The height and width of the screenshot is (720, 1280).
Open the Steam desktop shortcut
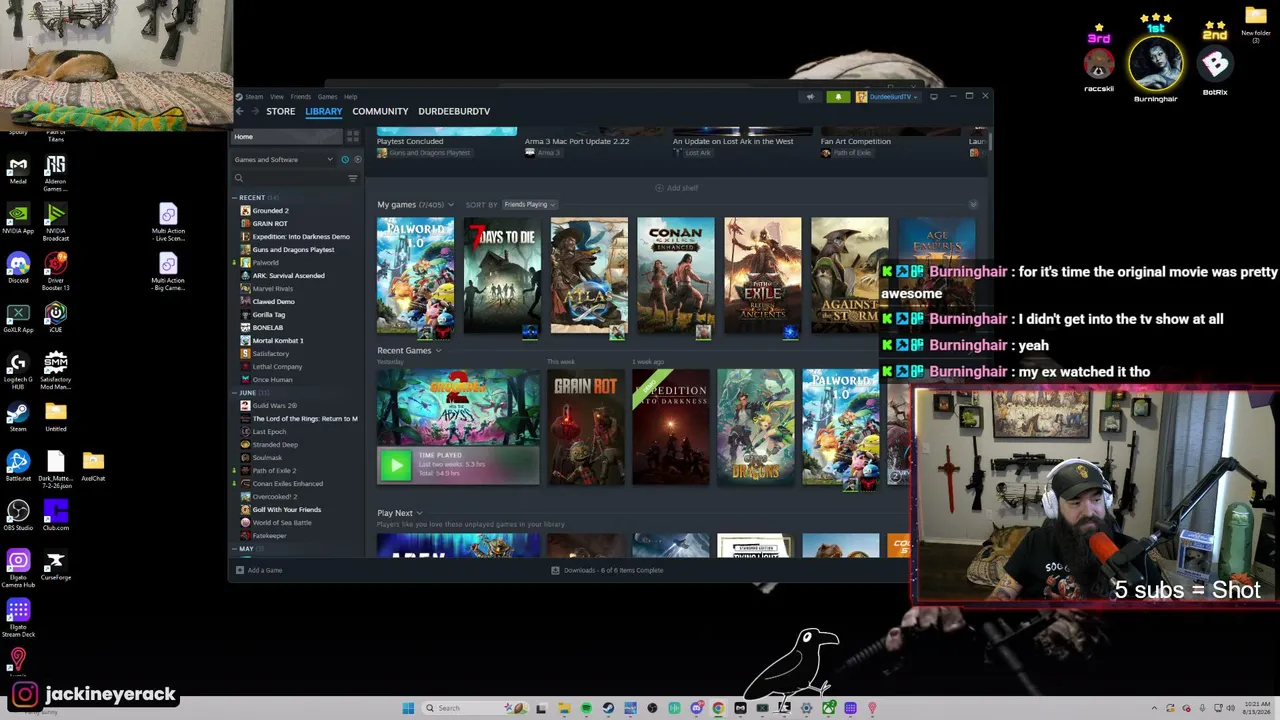(x=18, y=416)
